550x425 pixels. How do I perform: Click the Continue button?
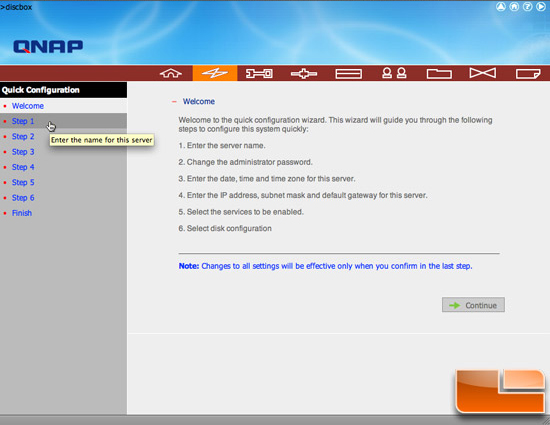[473, 305]
